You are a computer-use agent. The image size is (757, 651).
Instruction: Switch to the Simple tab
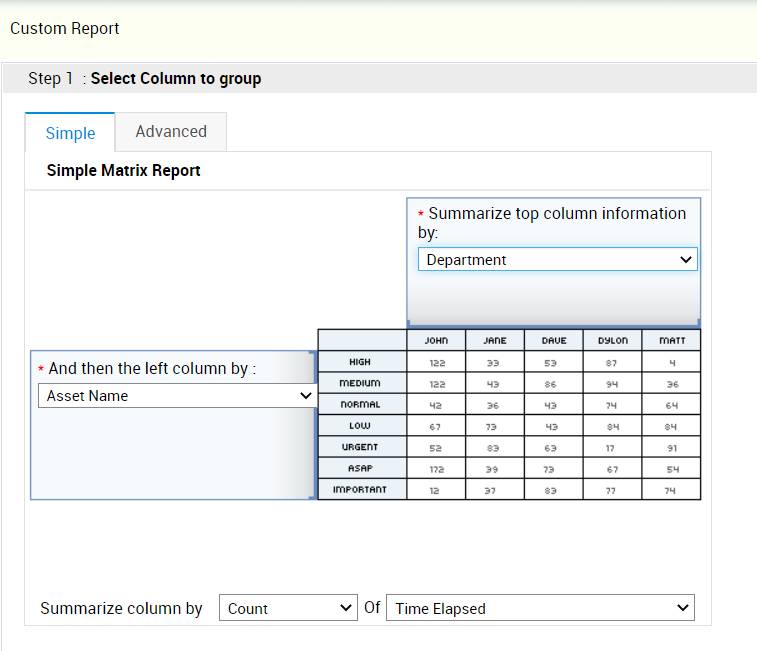coord(70,133)
